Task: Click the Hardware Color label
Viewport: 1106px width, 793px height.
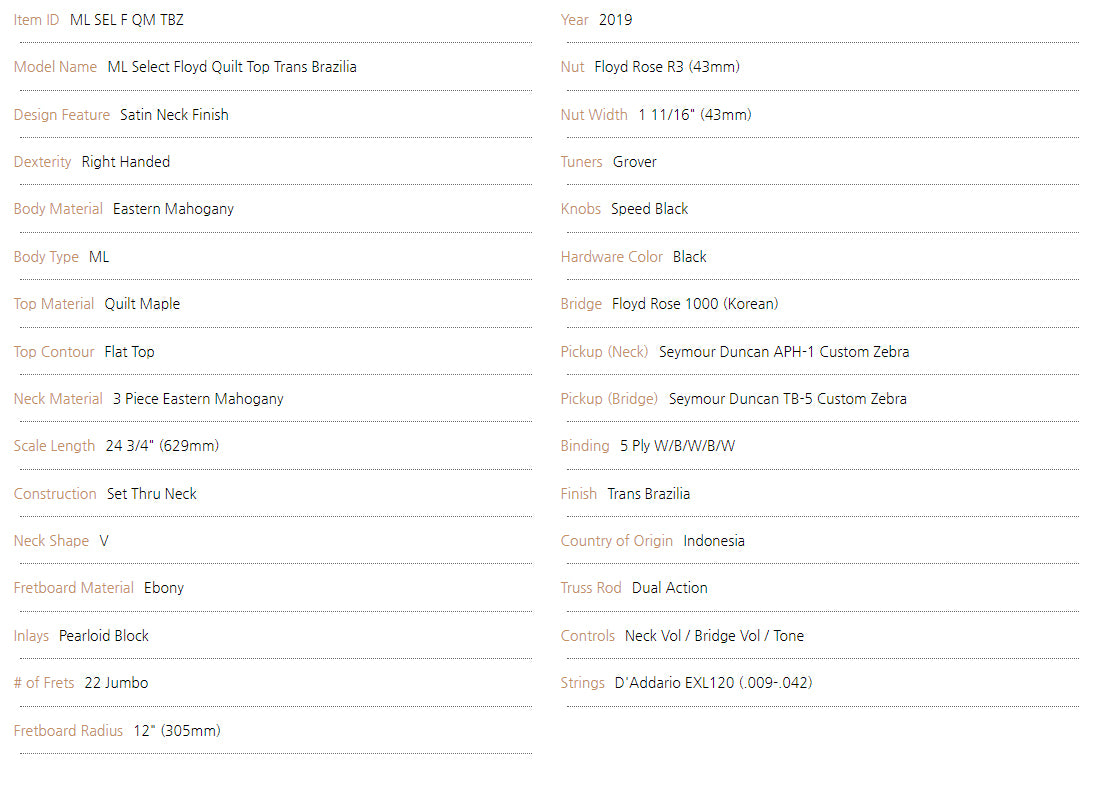Action: (611, 257)
